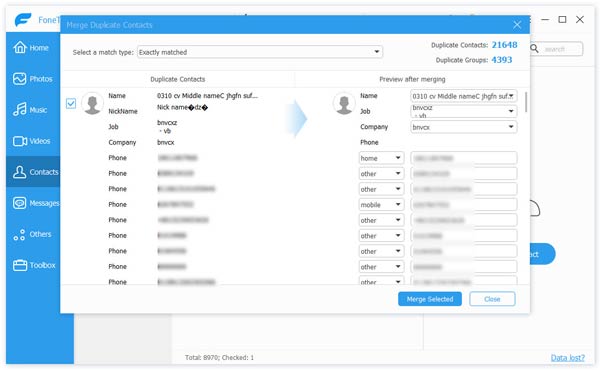Click the merge direction arrow graphic
The image size is (600, 370).
pyautogui.click(x=297, y=119)
